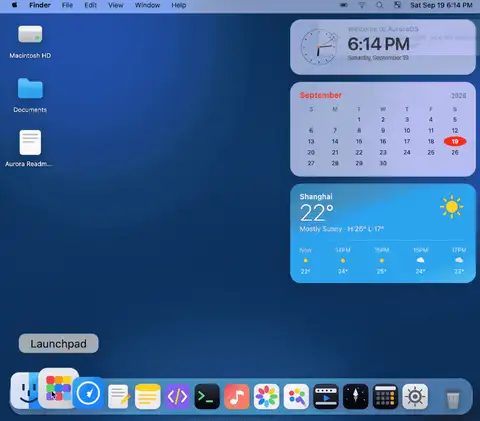Click the Spotlight search icon in menu bar

coord(379,5)
